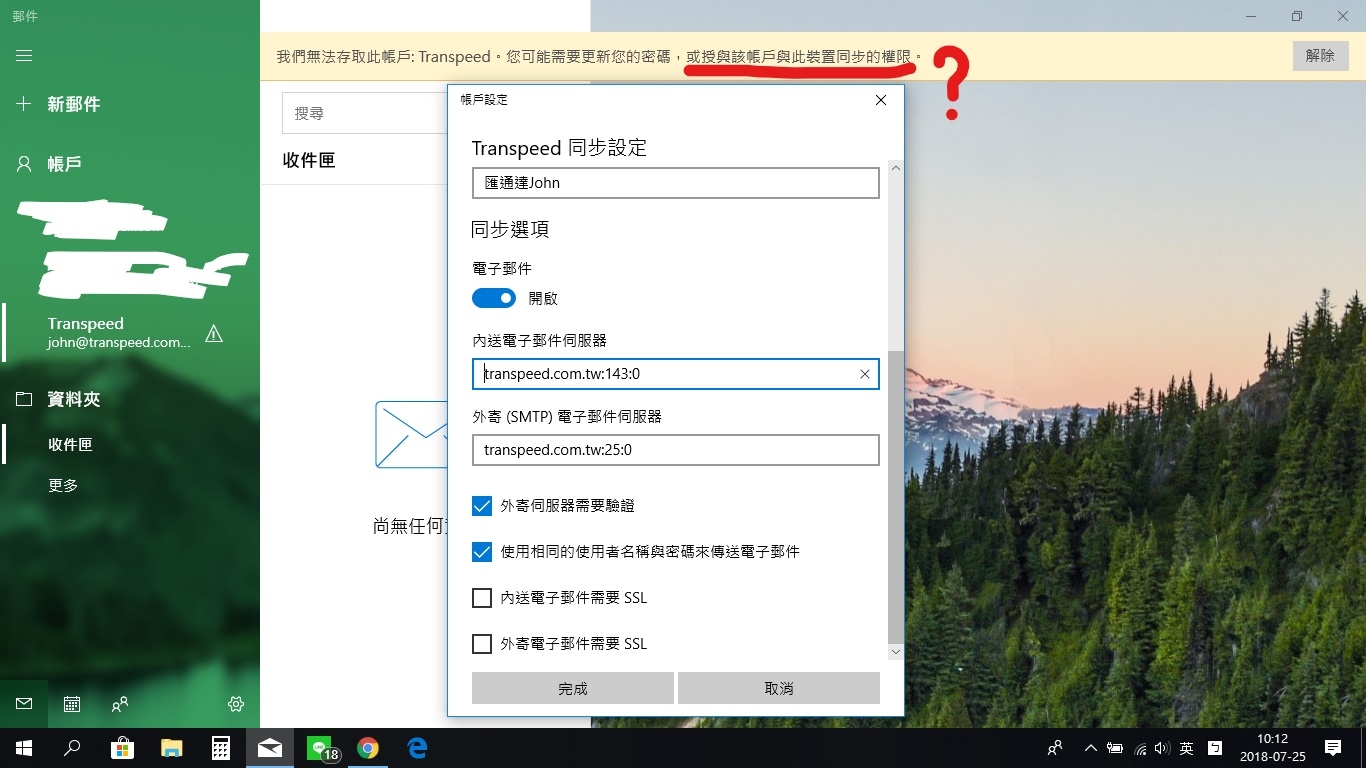Open clock showing 10:12 2018-07-25

click(x=1272, y=748)
